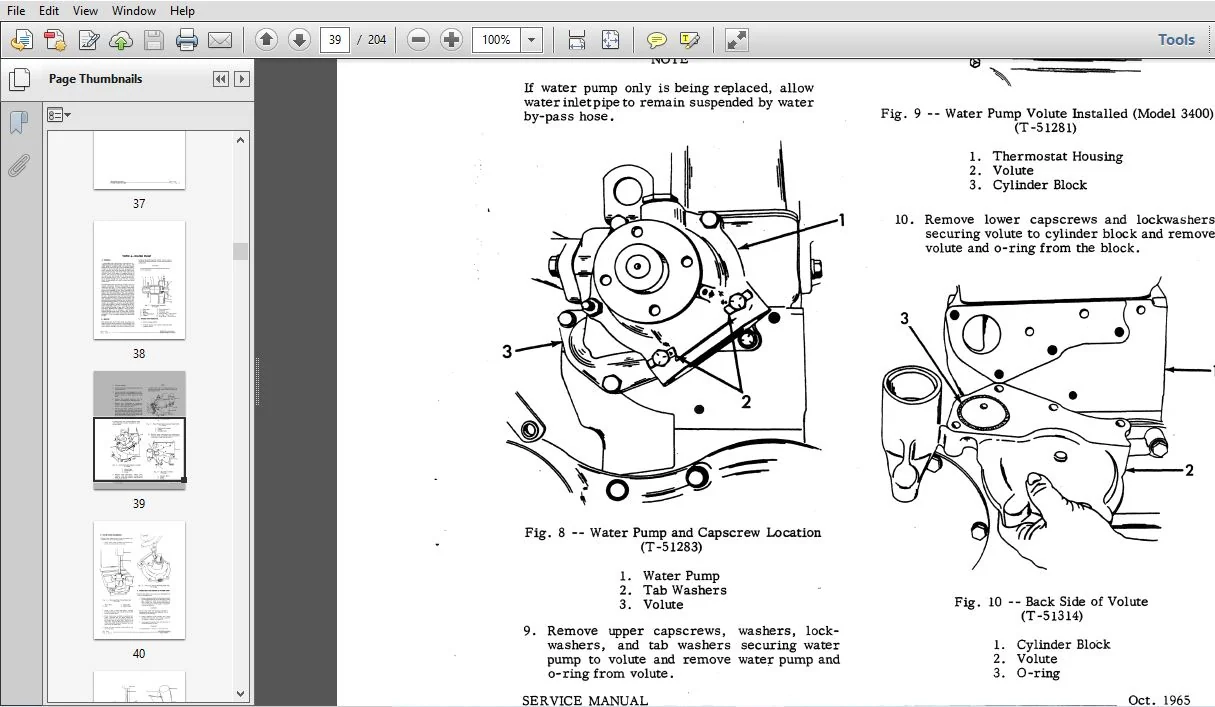Click the cloud upload icon
This screenshot has height=707, width=1215.
click(x=121, y=40)
